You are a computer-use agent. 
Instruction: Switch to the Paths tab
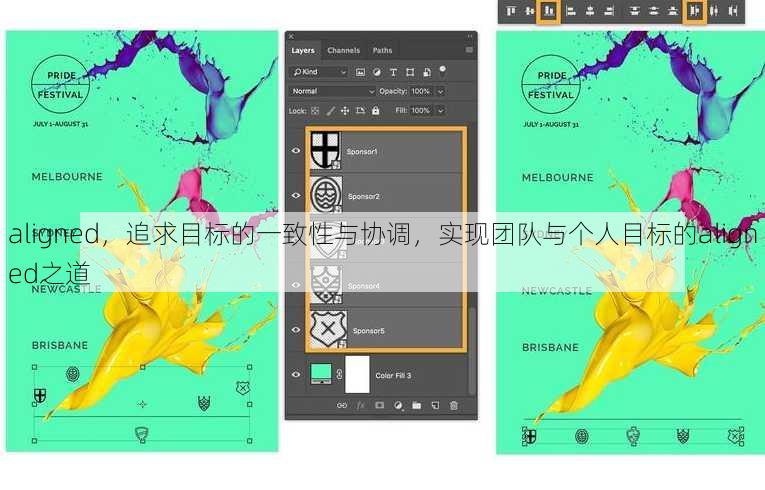[382, 50]
